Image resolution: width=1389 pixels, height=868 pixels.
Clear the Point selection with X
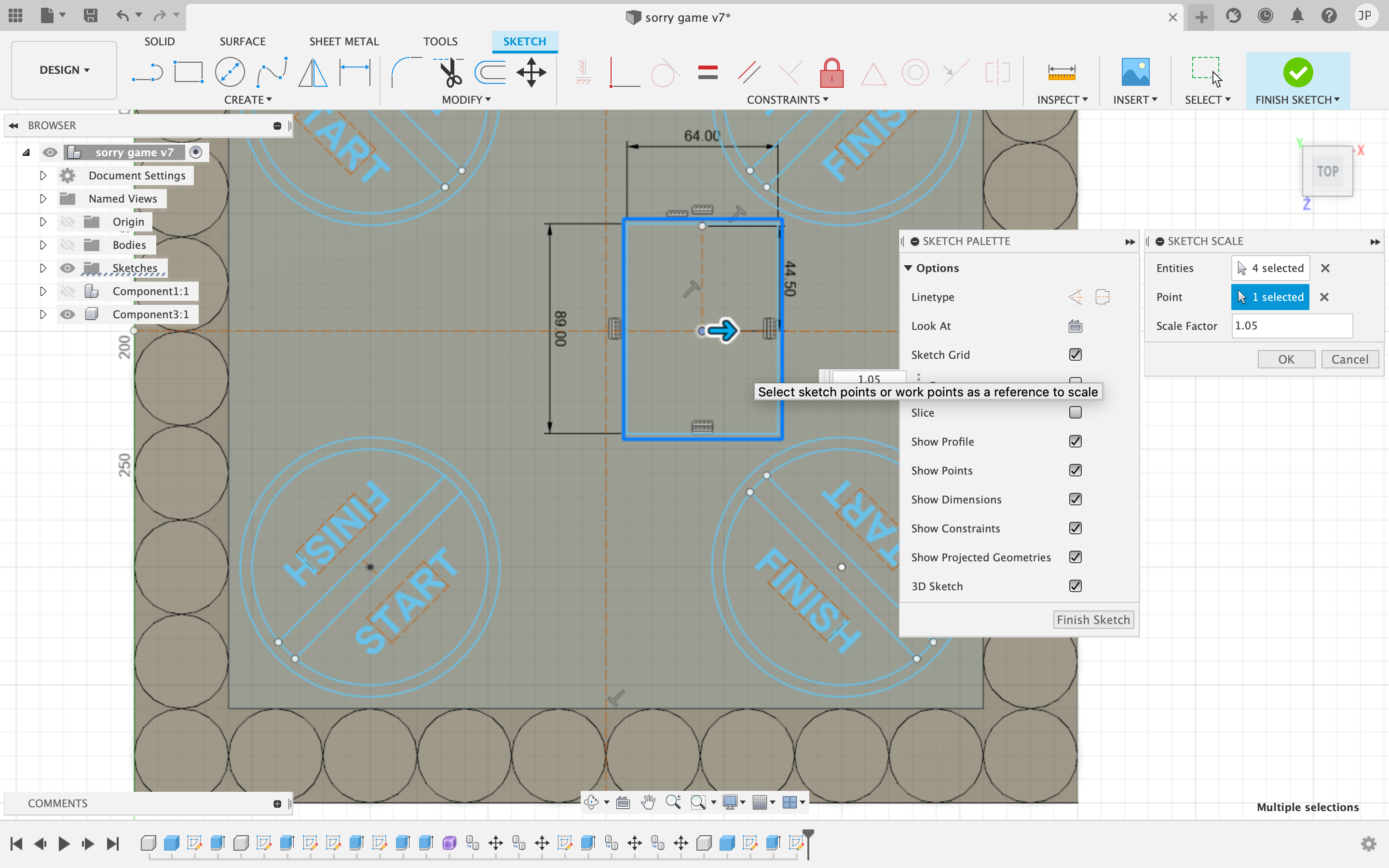coord(1325,297)
